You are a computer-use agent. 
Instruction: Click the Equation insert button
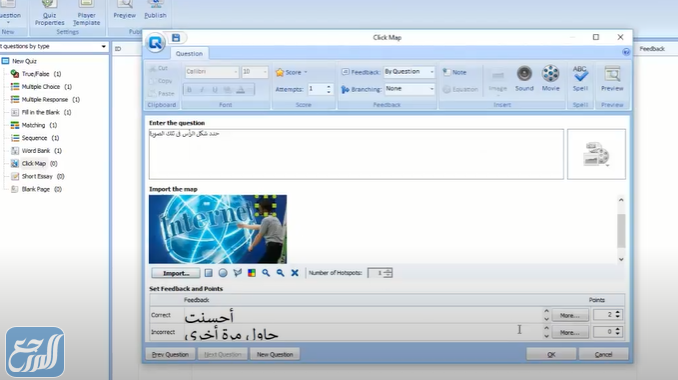(x=461, y=89)
